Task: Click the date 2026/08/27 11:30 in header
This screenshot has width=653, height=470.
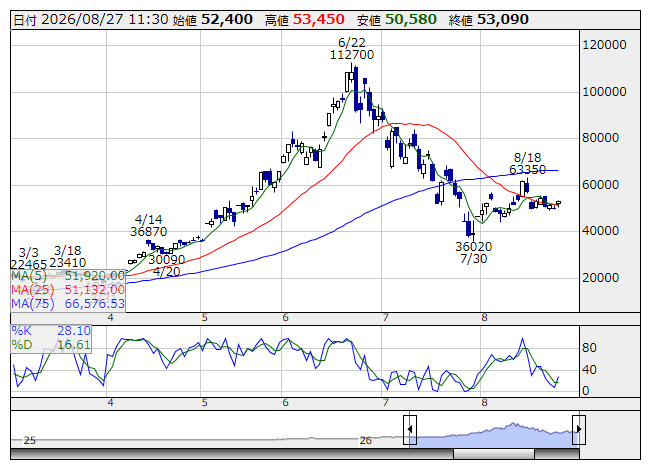Action: [105, 20]
